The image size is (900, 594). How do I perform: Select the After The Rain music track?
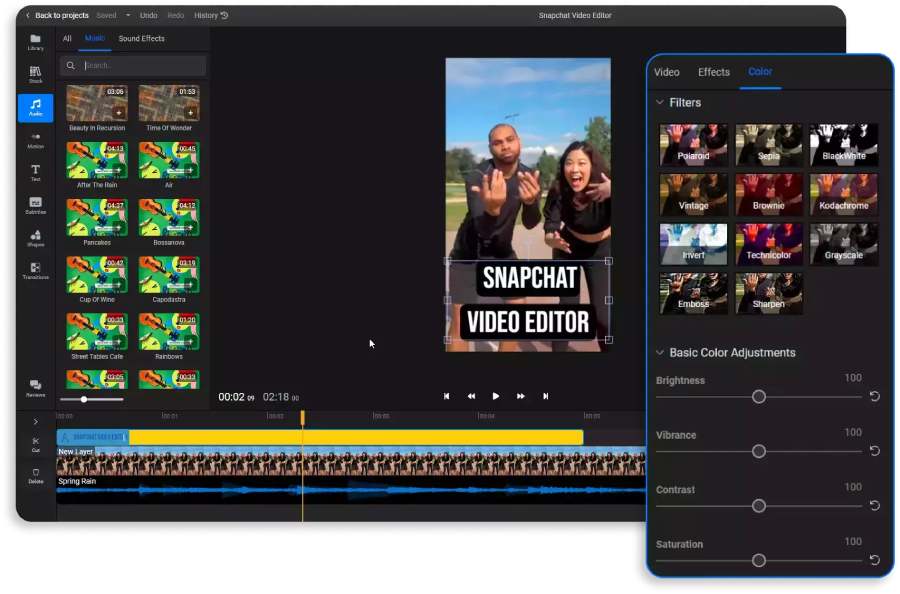[97, 160]
